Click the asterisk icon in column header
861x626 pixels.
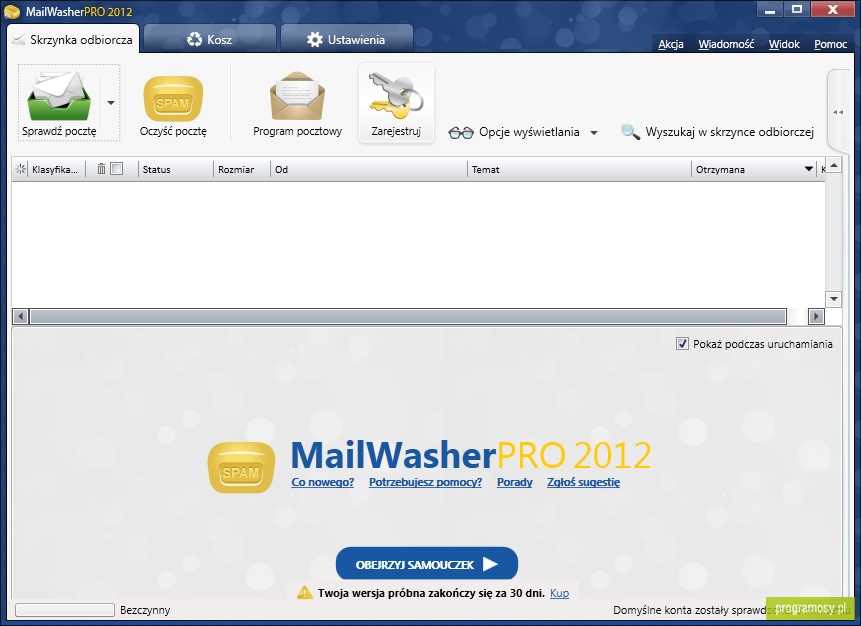[x=20, y=169]
